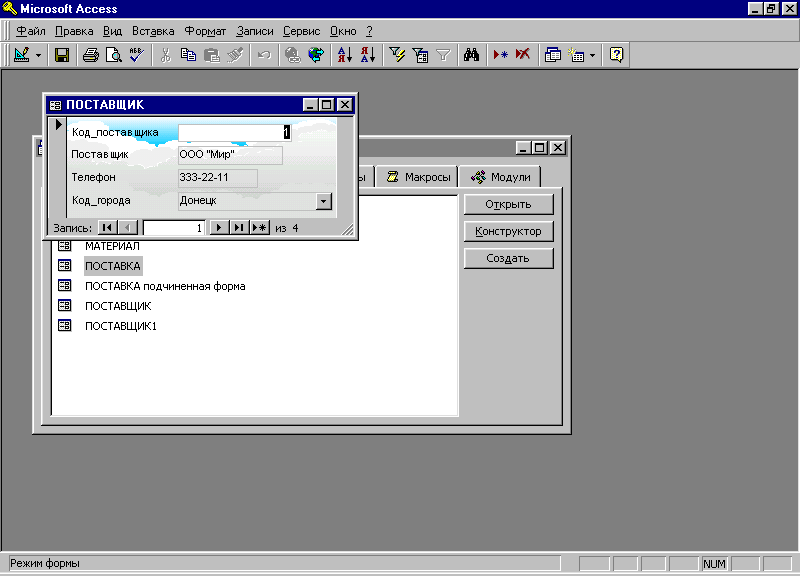Open the ? help menu
Screen dimensions: 800x576
coord(369,31)
